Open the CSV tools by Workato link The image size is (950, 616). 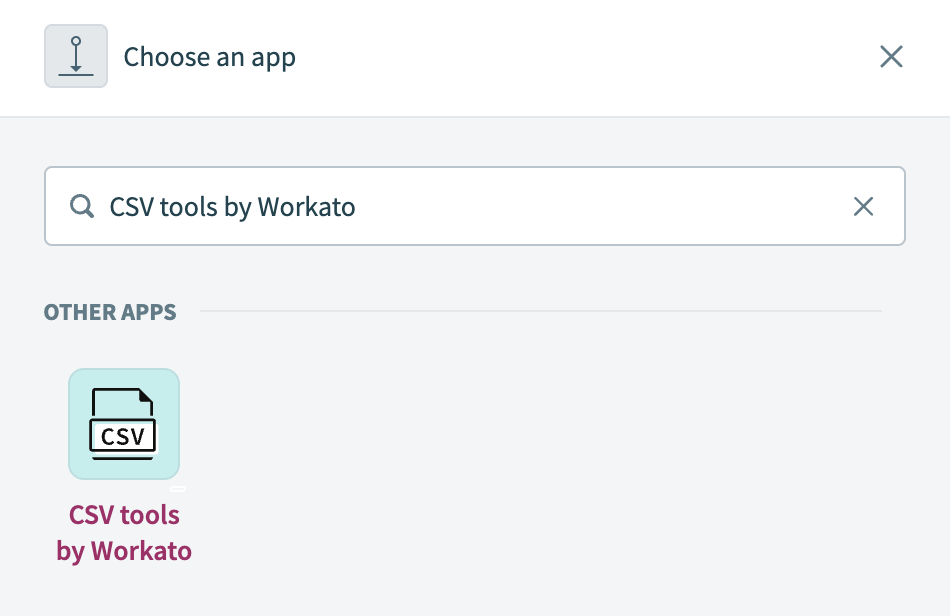tap(124, 532)
